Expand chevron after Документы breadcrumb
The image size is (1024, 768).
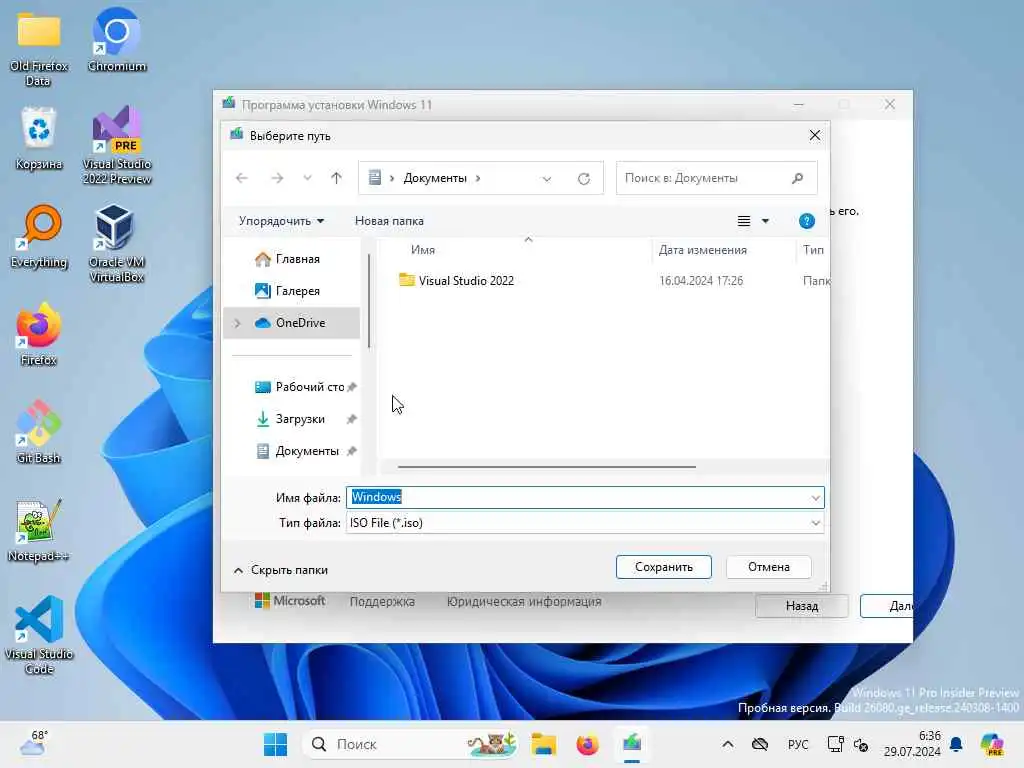[x=478, y=178]
